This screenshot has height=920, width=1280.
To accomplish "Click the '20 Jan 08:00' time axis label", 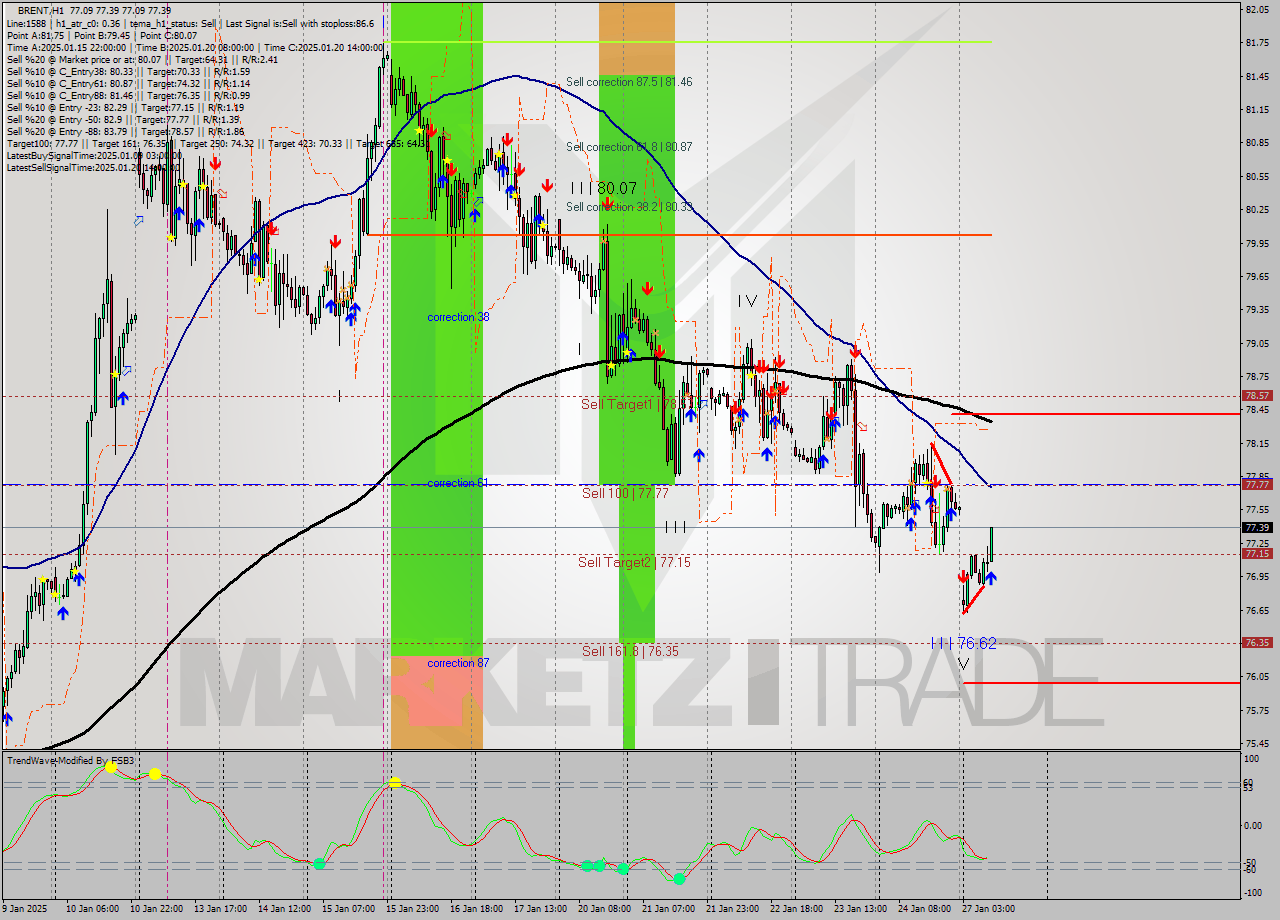I will pos(606,909).
